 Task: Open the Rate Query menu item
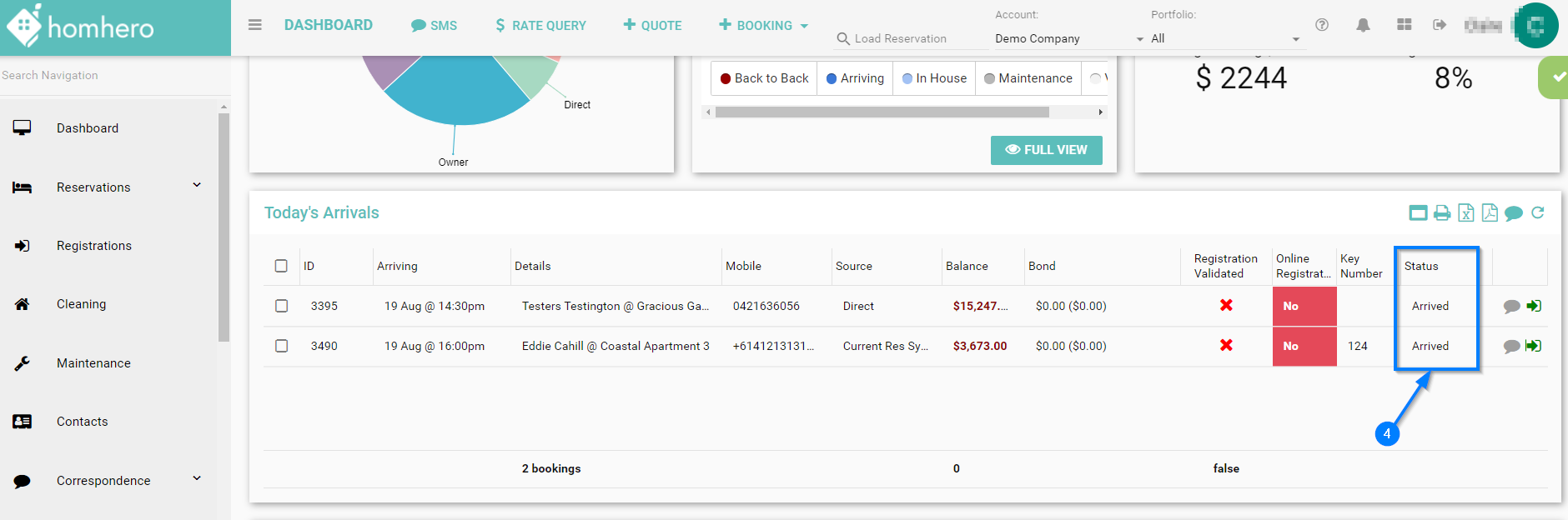pyautogui.click(x=540, y=26)
